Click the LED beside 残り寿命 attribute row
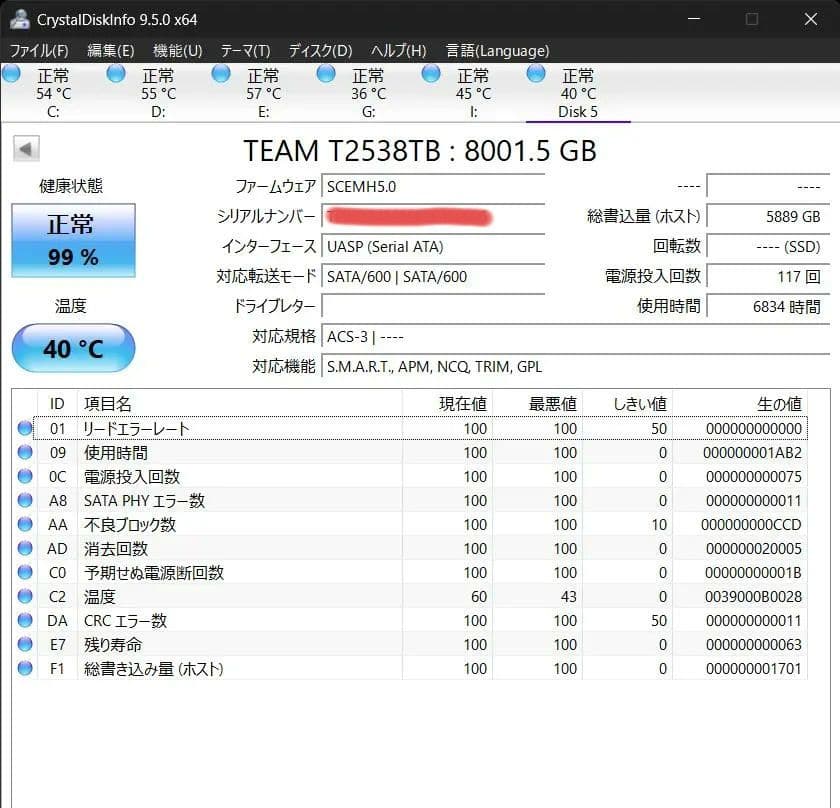The width and height of the screenshot is (840, 808). (x=25, y=643)
